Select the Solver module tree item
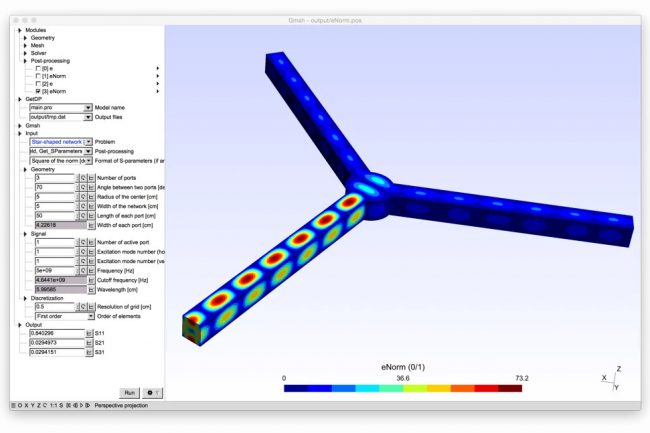 pos(38,53)
